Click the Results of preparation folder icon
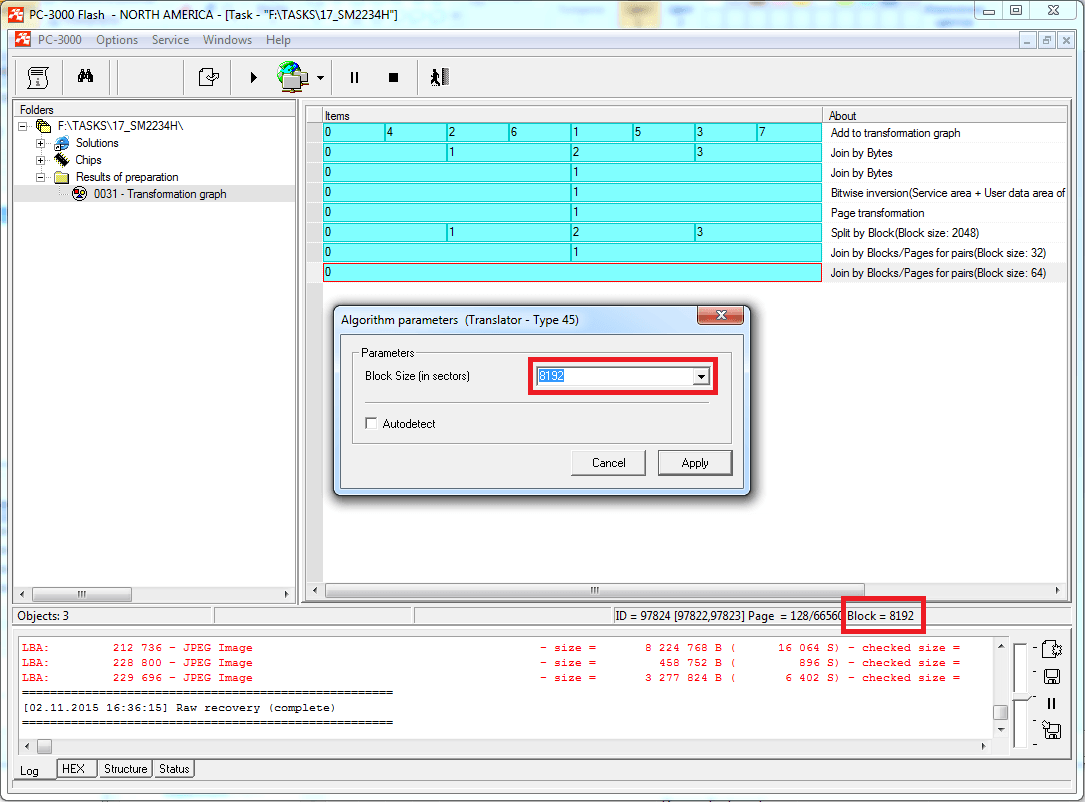1085x802 pixels. [x=62, y=177]
